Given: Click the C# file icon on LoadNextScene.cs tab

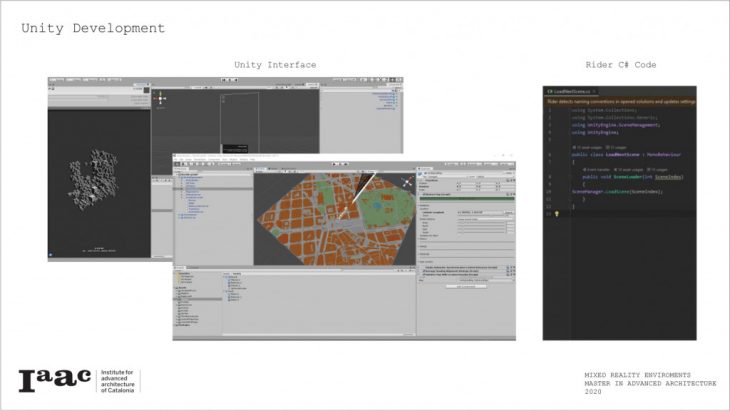Looking at the screenshot, I should click(x=550, y=90).
